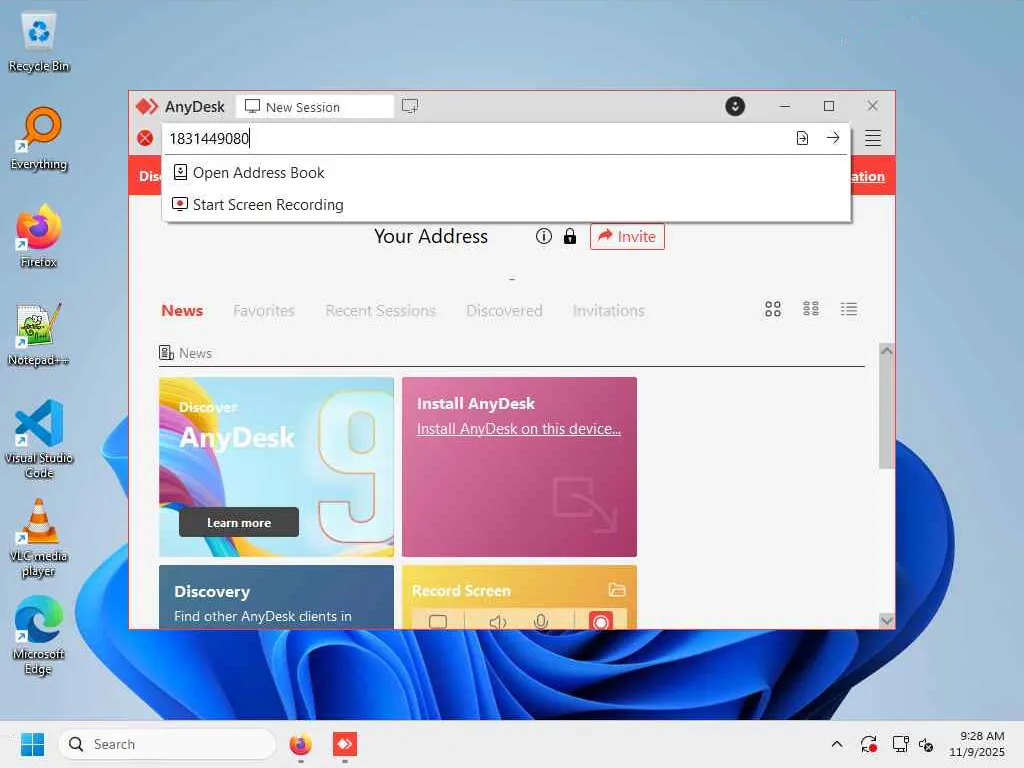Switch to small tiles view
Image resolution: width=1024 pixels, height=768 pixels.
pyautogui.click(x=810, y=309)
